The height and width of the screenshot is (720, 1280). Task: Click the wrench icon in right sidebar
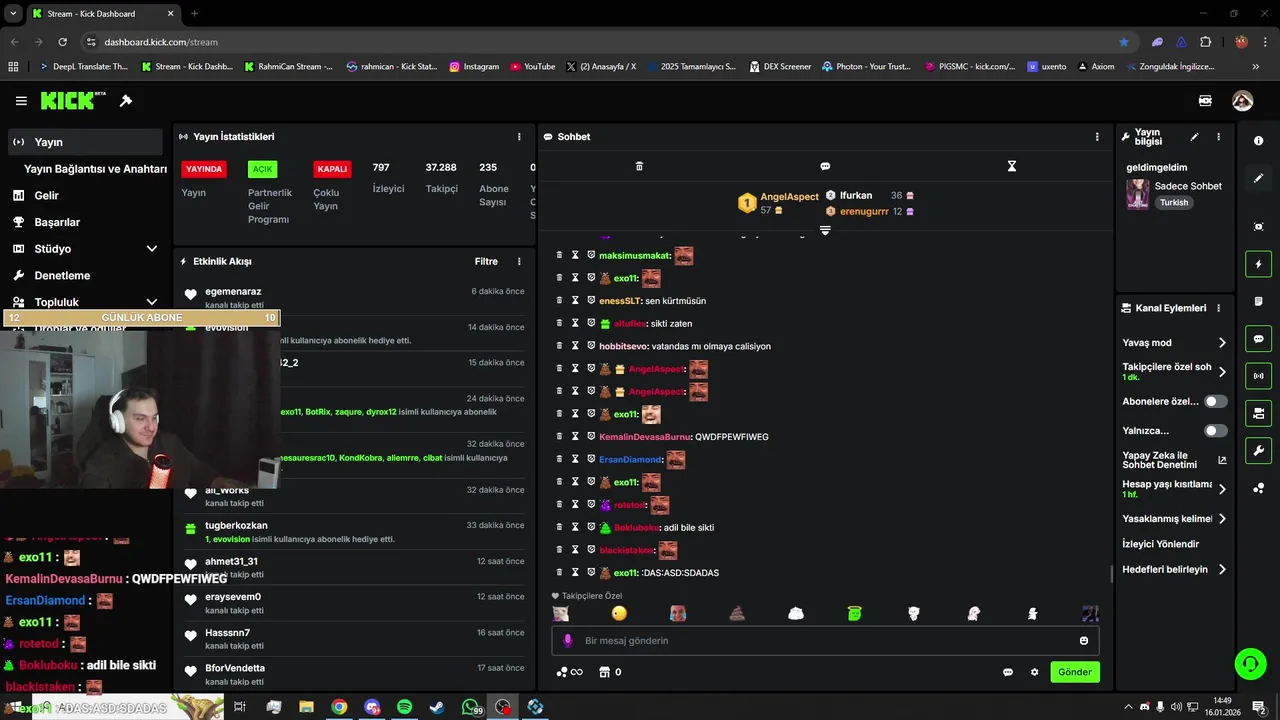1258,451
